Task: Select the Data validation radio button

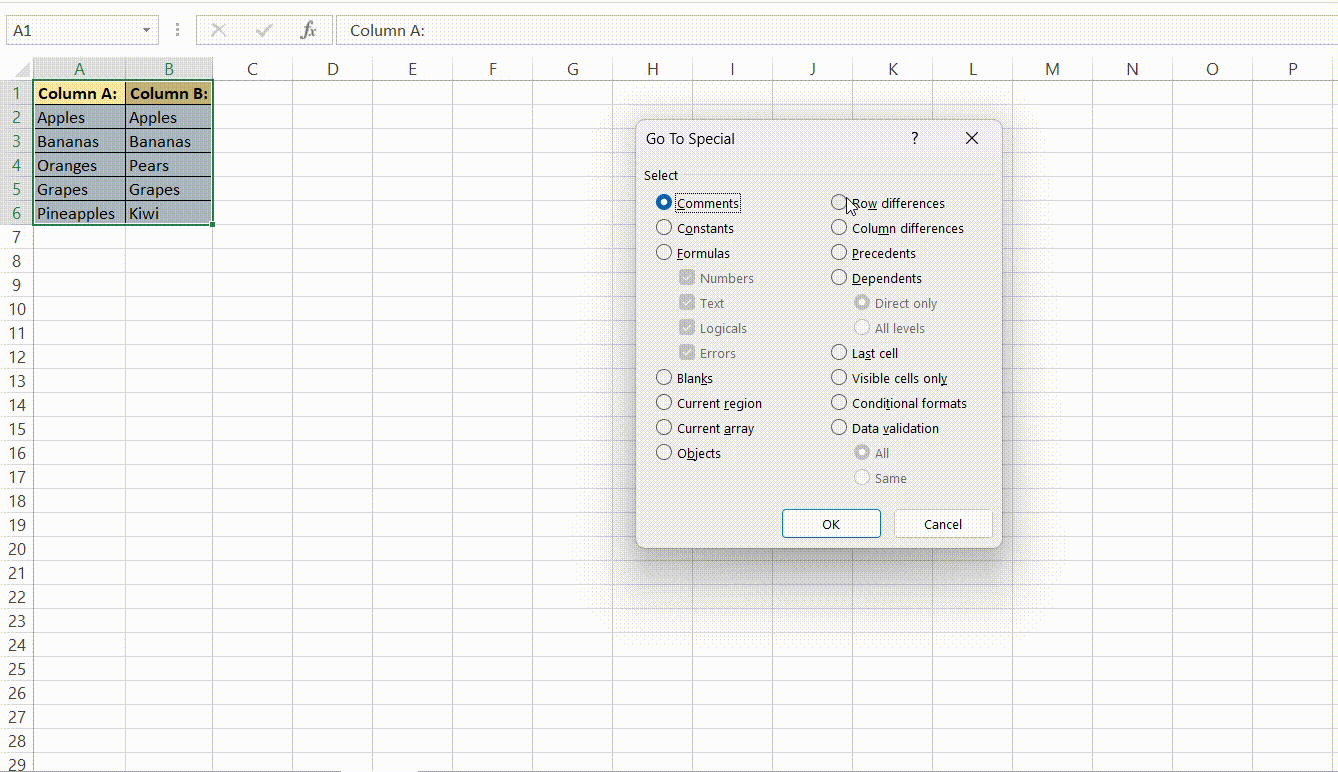Action: 839,427
